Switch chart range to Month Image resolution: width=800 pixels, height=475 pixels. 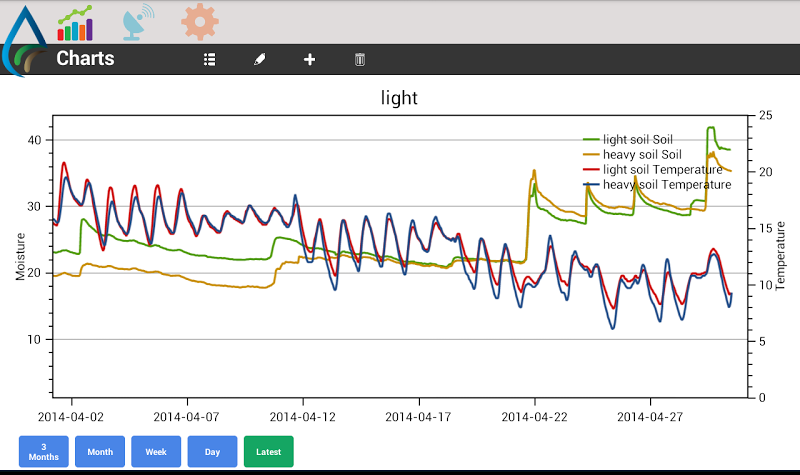tap(100, 452)
